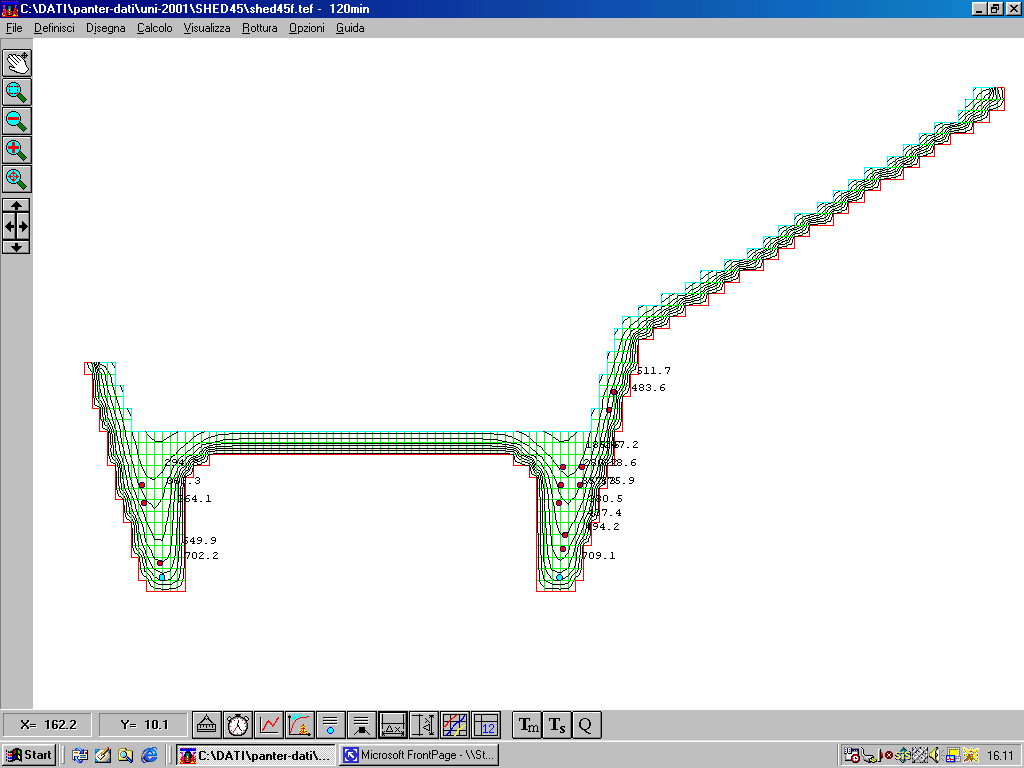Click the zoom extents target magnifier
Screen dimensions: 1024x768
coord(17,179)
